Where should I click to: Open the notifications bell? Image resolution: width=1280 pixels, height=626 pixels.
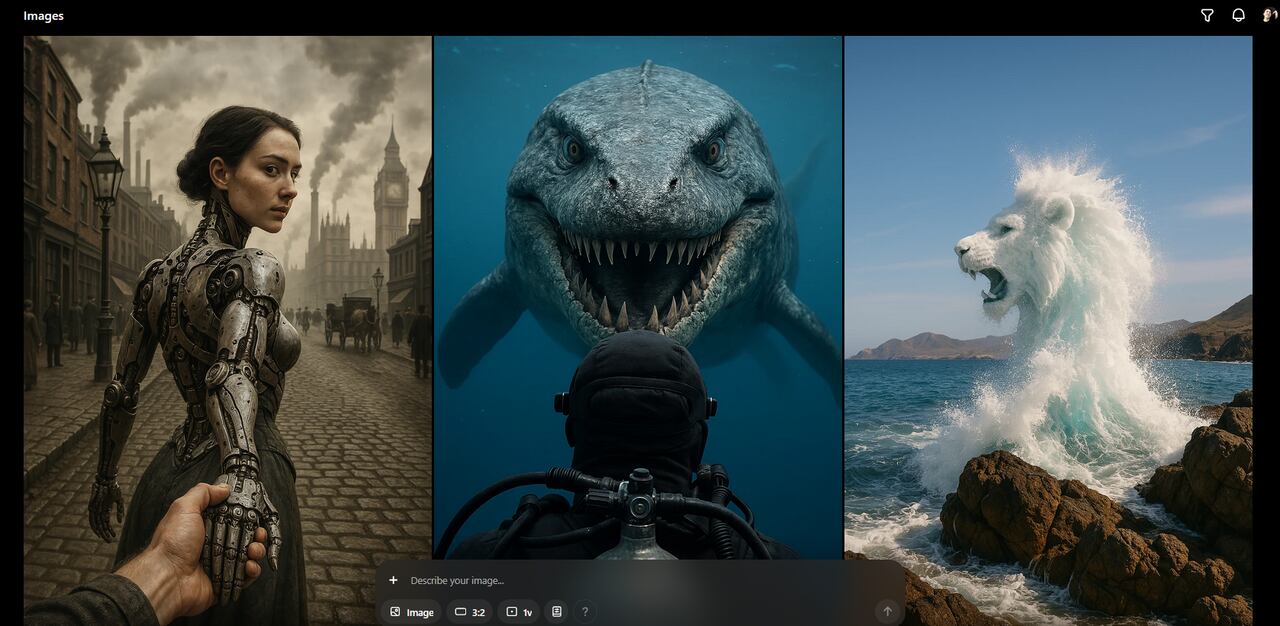click(1238, 15)
